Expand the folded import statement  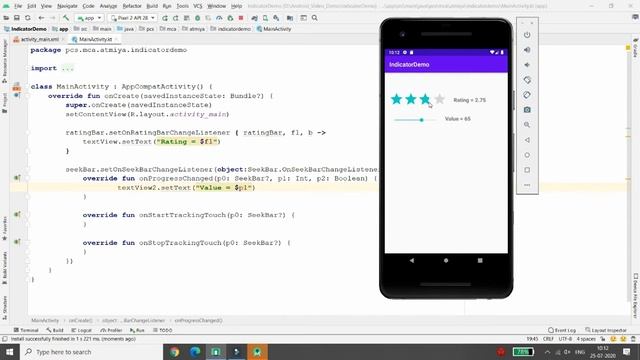click(x=68, y=69)
